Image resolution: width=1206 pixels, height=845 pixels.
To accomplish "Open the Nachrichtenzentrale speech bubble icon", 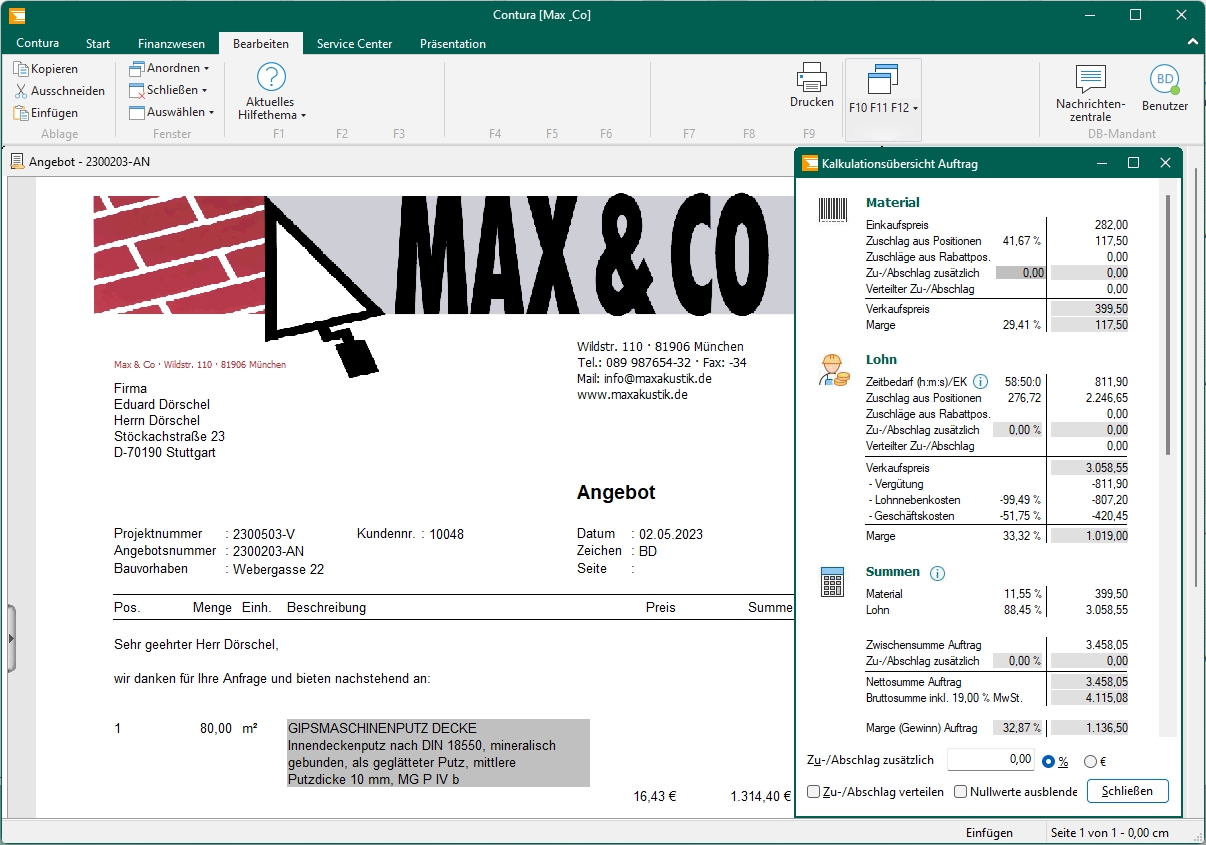I will tap(1090, 80).
